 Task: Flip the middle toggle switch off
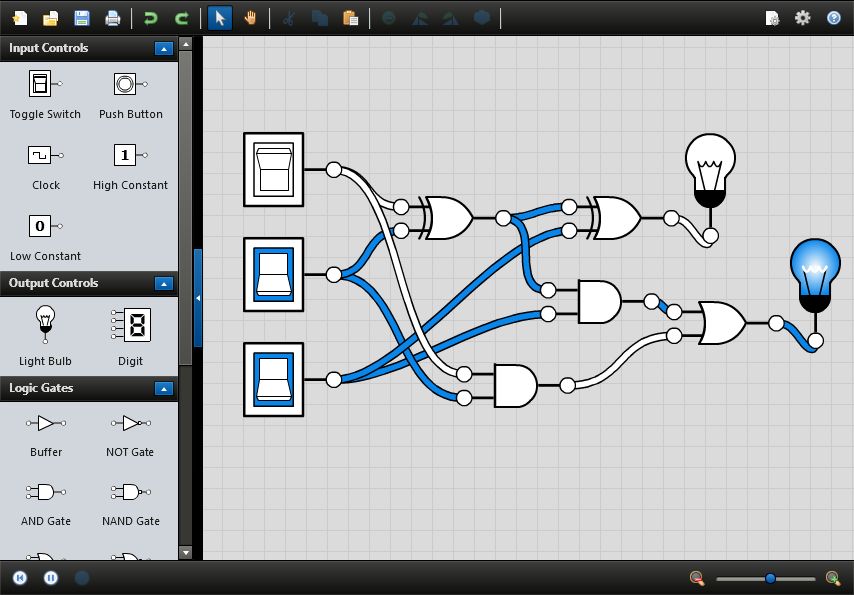(x=273, y=277)
